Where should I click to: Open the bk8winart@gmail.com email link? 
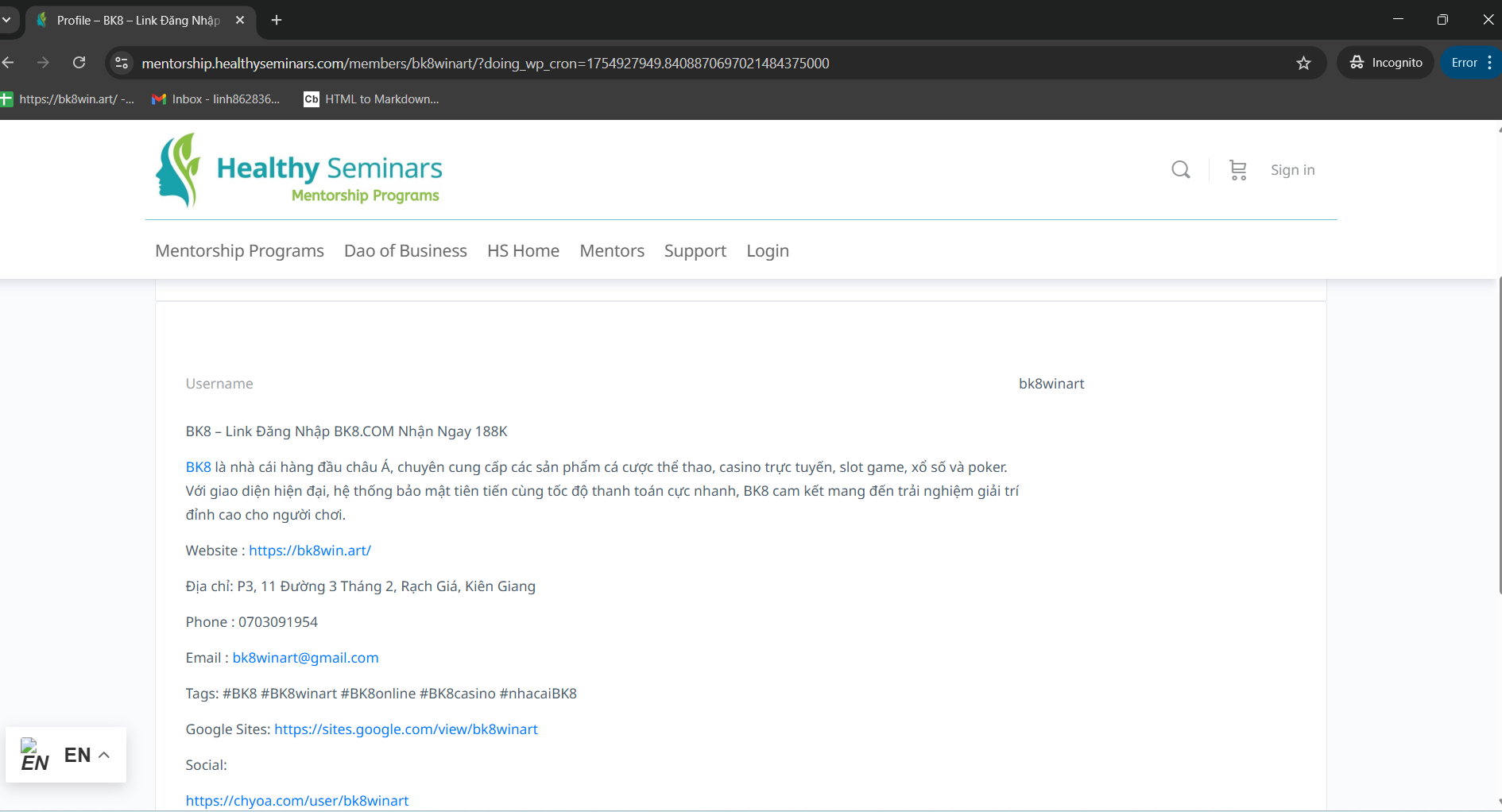click(x=305, y=658)
